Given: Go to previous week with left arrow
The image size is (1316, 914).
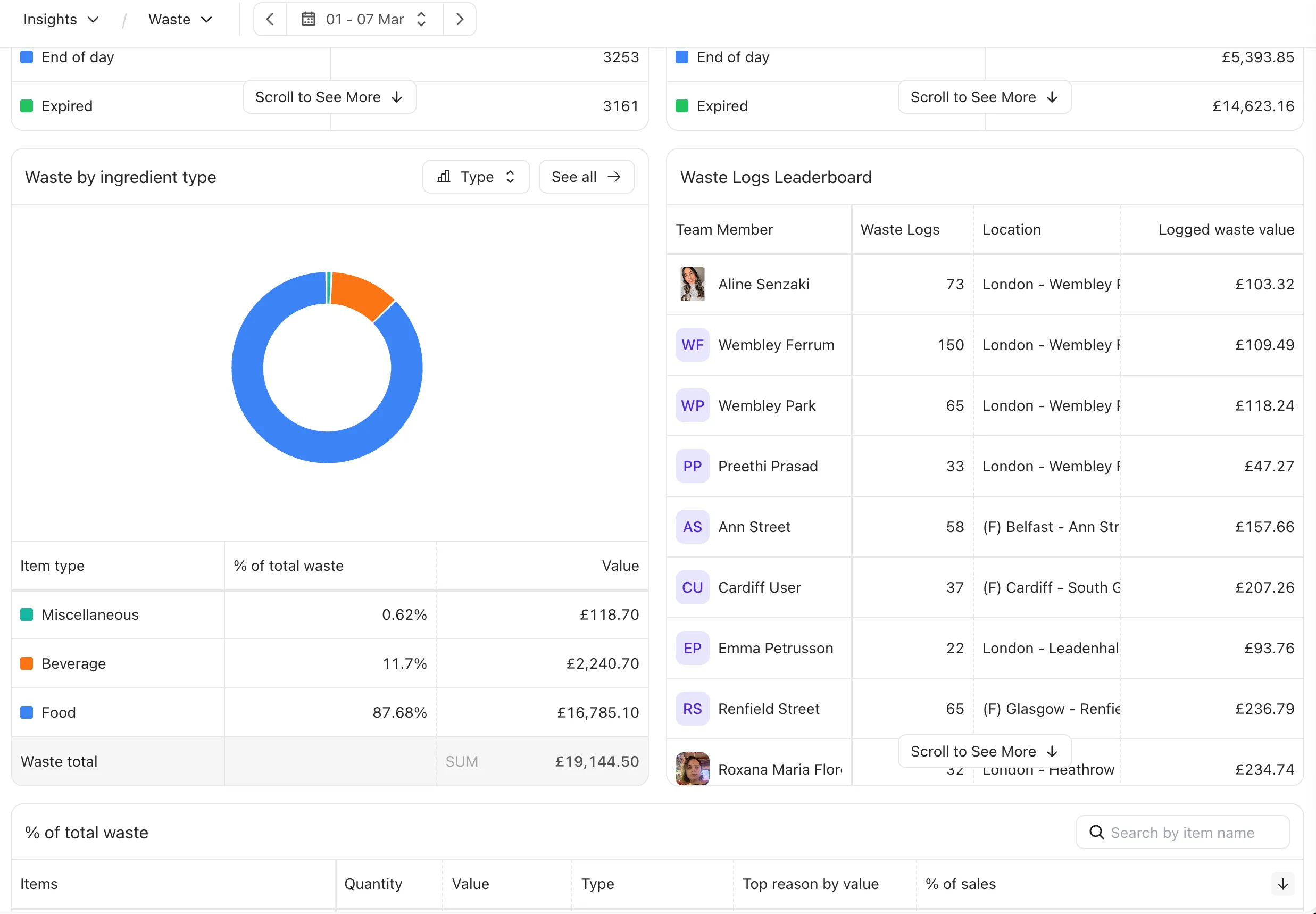Looking at the screenshot, I should (270, 19).
